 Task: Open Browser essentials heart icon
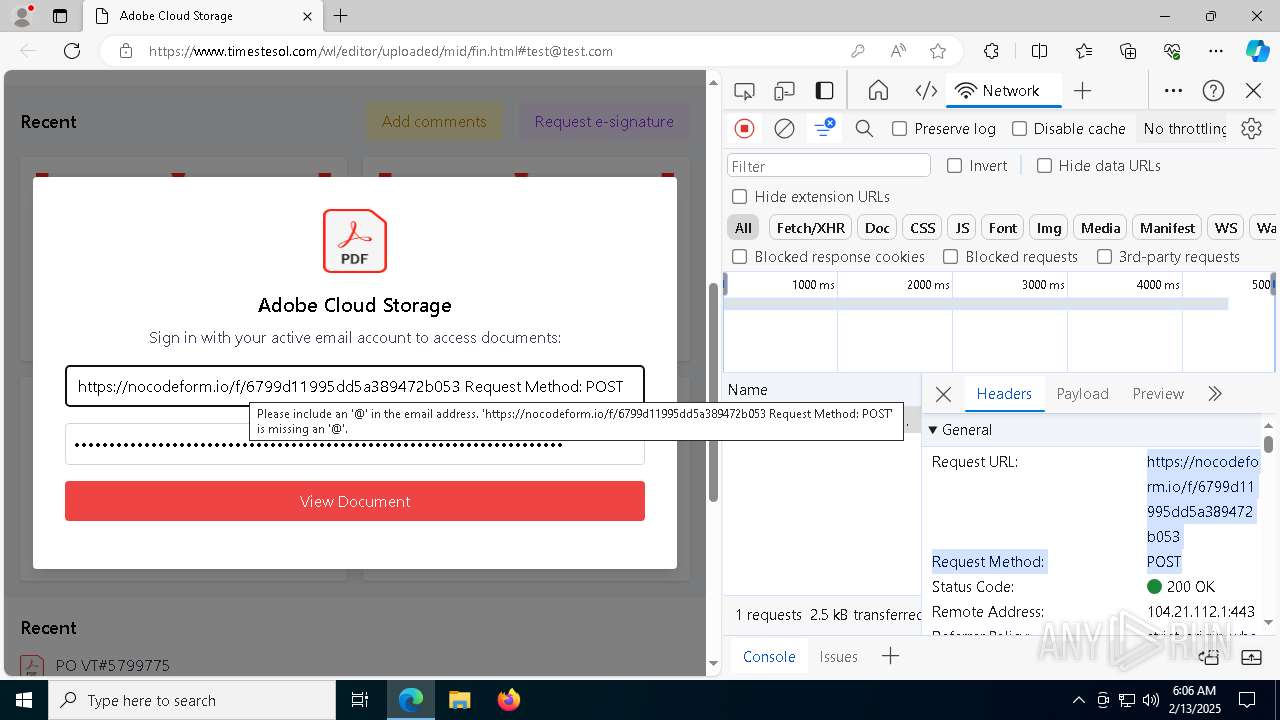[1172, 51]
